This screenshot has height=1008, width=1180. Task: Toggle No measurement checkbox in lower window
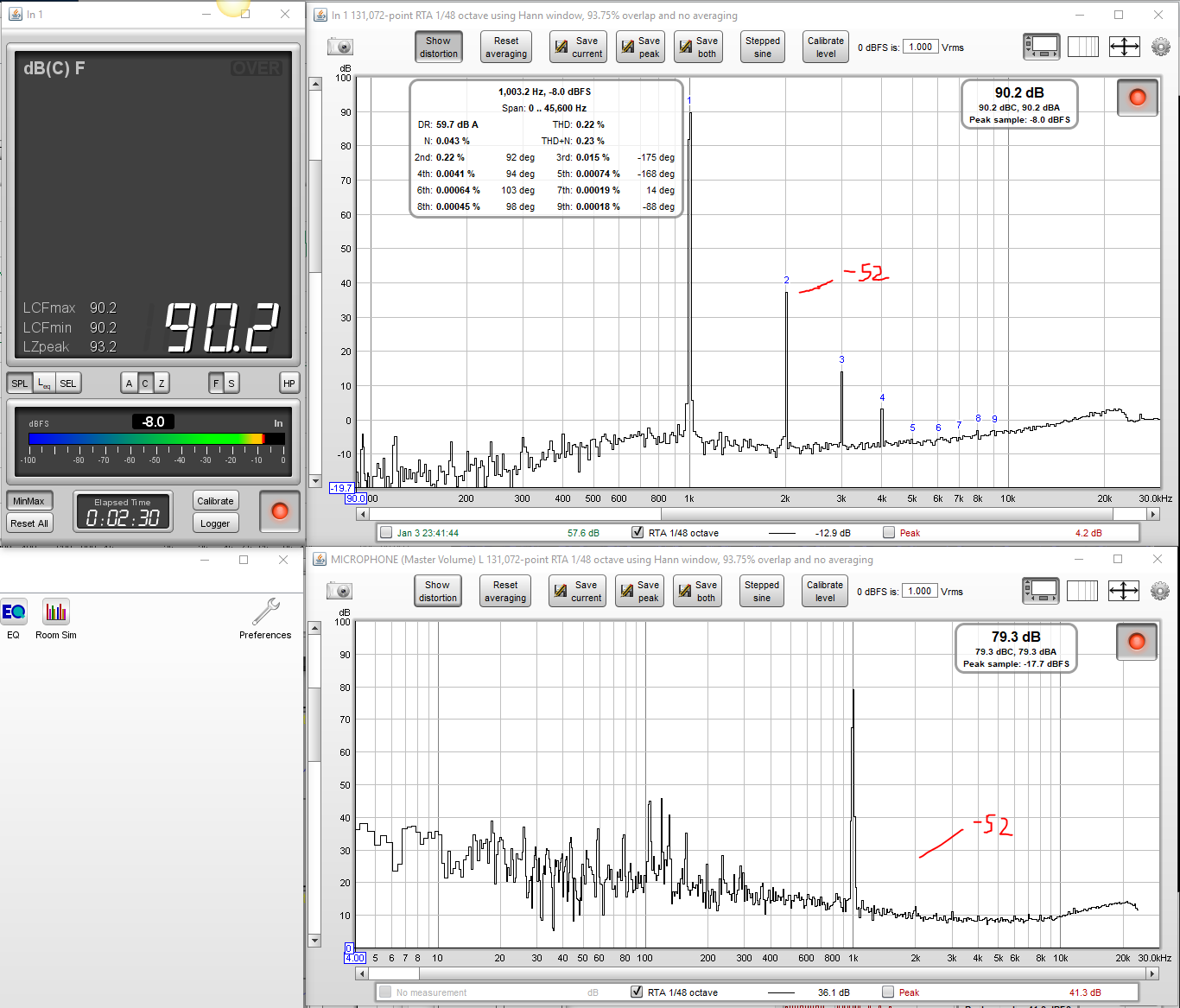click(385, 992)
